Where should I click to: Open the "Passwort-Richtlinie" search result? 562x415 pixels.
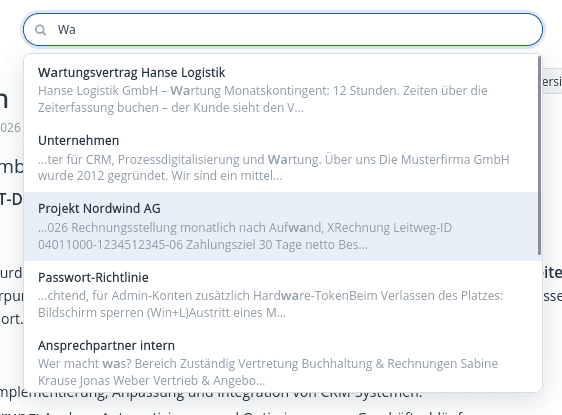281,295
